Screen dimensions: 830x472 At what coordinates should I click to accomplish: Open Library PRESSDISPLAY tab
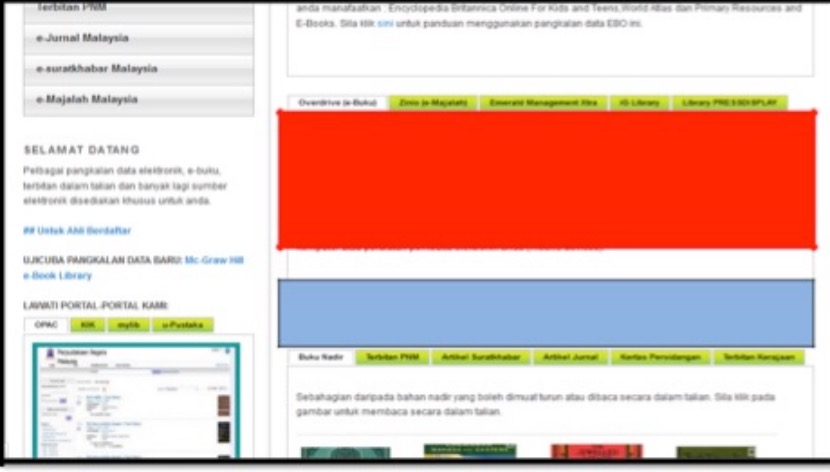[729, 103]
